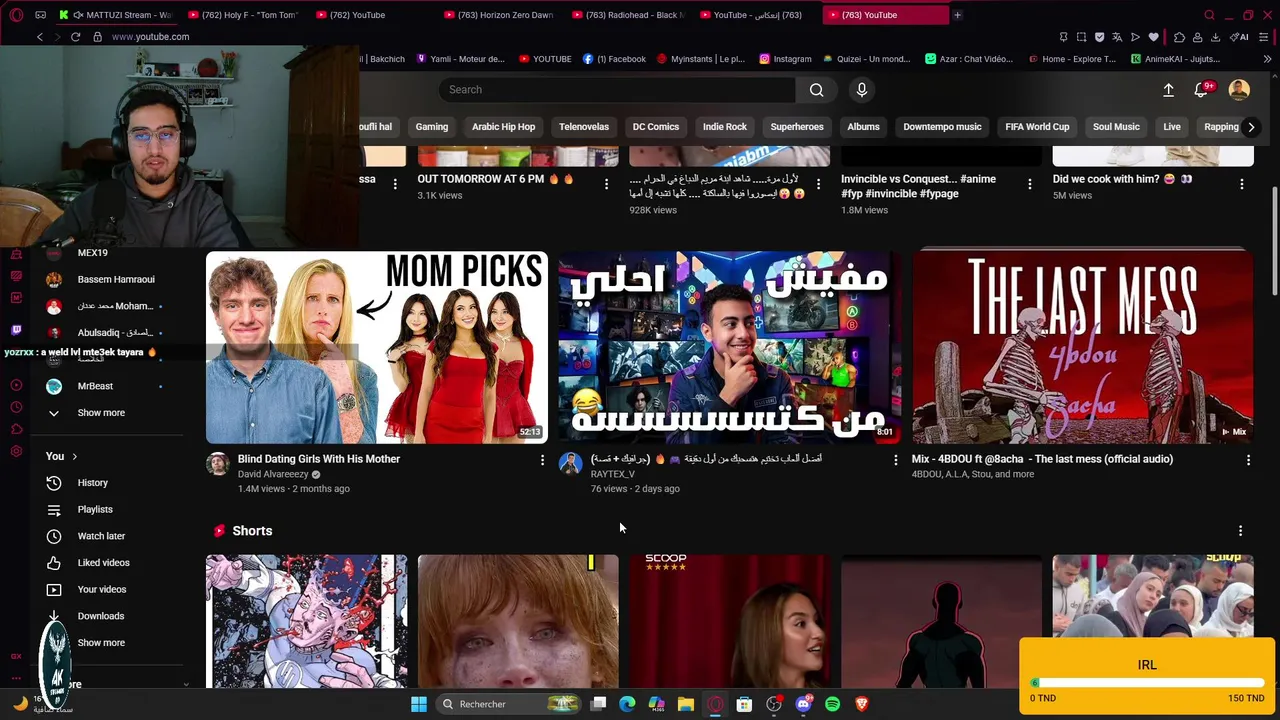Open Discord from the taskbar
Screen dimensions: 1280x720
803,704
